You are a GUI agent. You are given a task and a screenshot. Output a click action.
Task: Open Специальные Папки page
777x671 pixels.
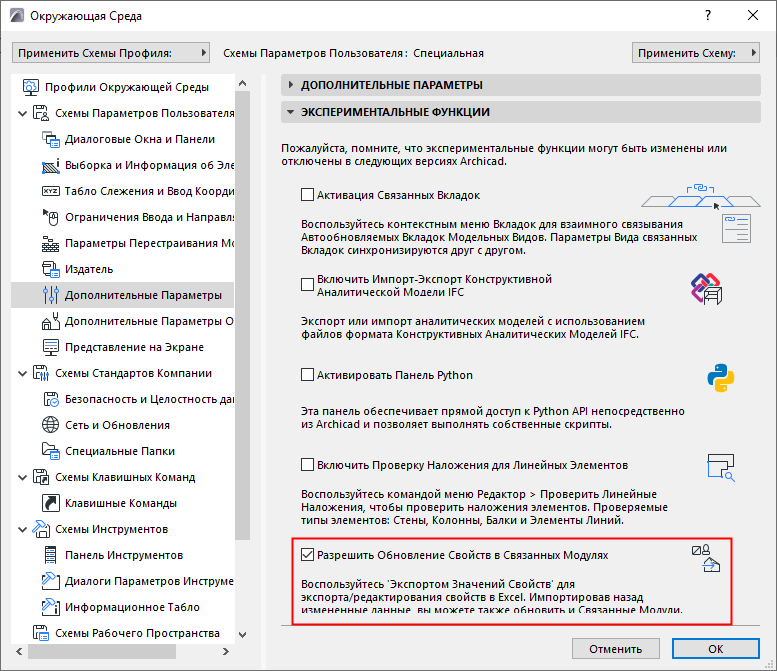click(120, 451)
